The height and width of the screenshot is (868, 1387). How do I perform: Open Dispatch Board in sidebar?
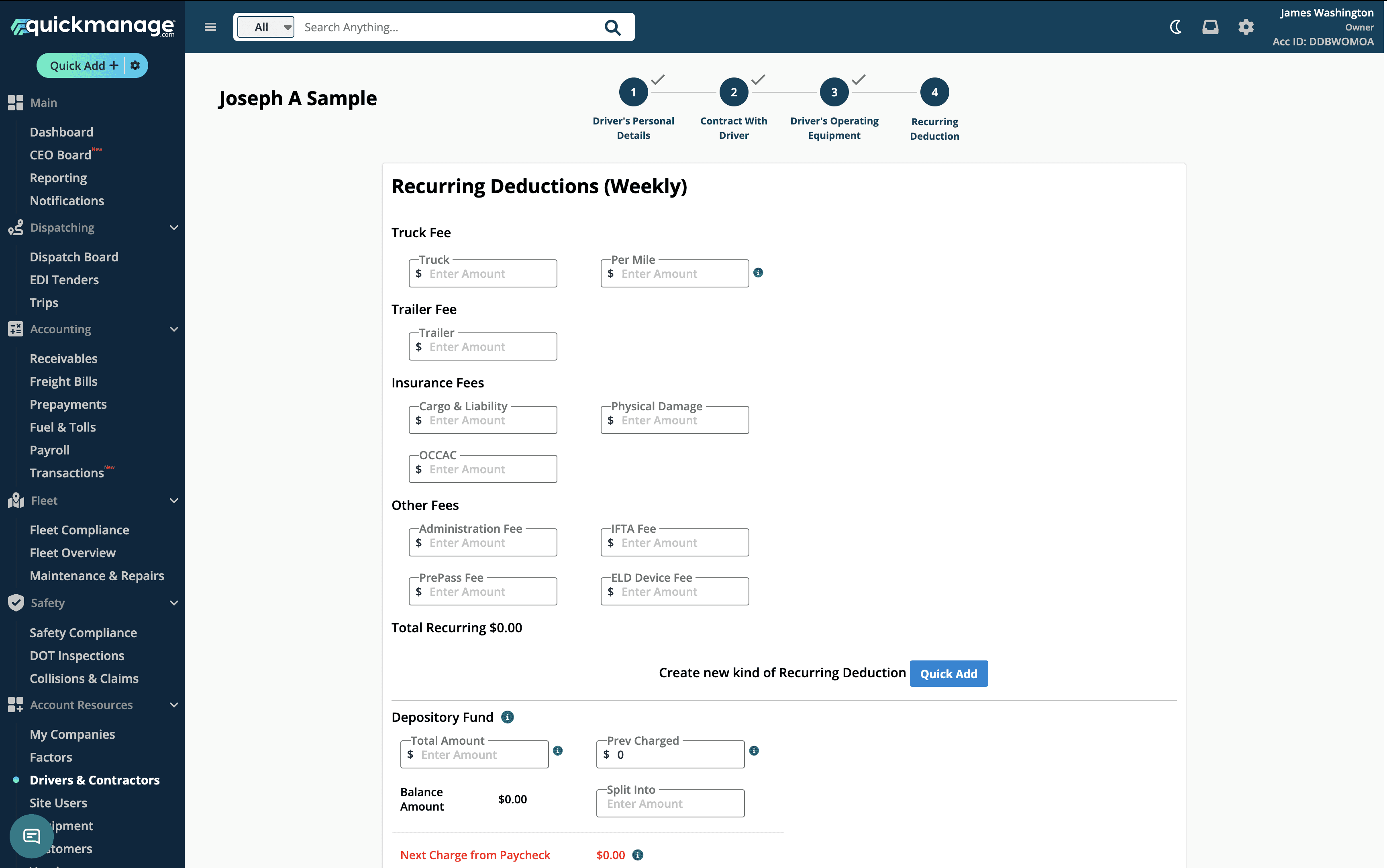74,257
